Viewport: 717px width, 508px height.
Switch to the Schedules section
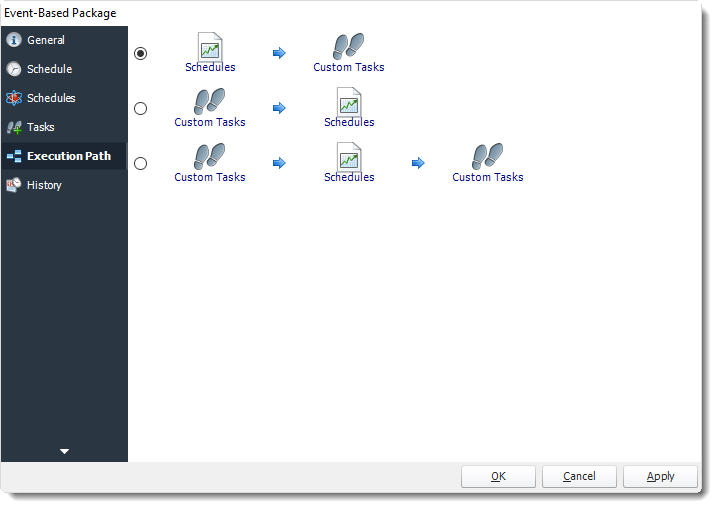64,98
